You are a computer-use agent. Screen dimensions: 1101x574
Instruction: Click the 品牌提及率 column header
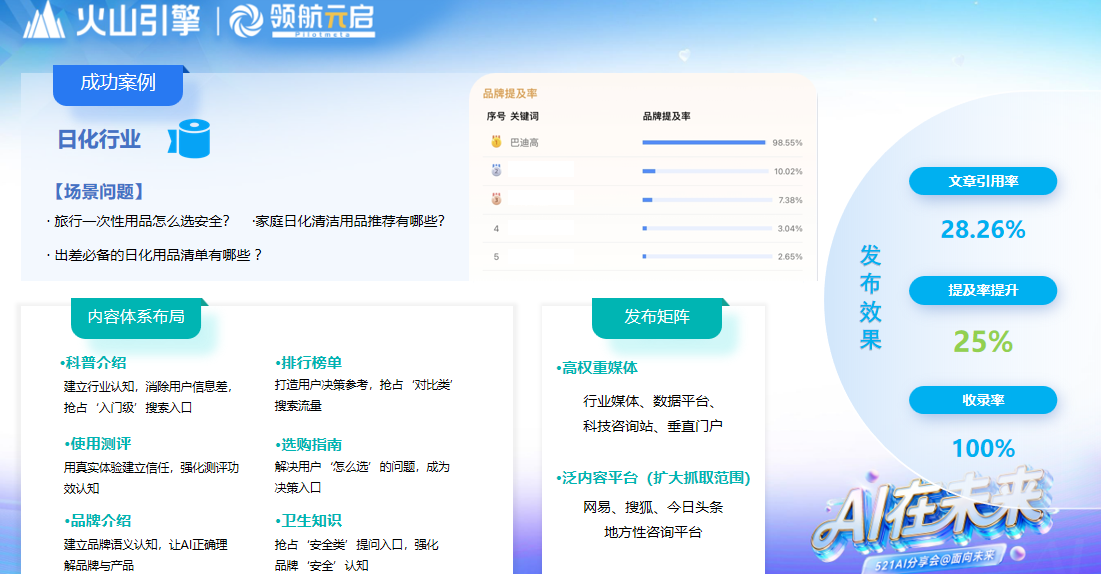pos(666,117)
